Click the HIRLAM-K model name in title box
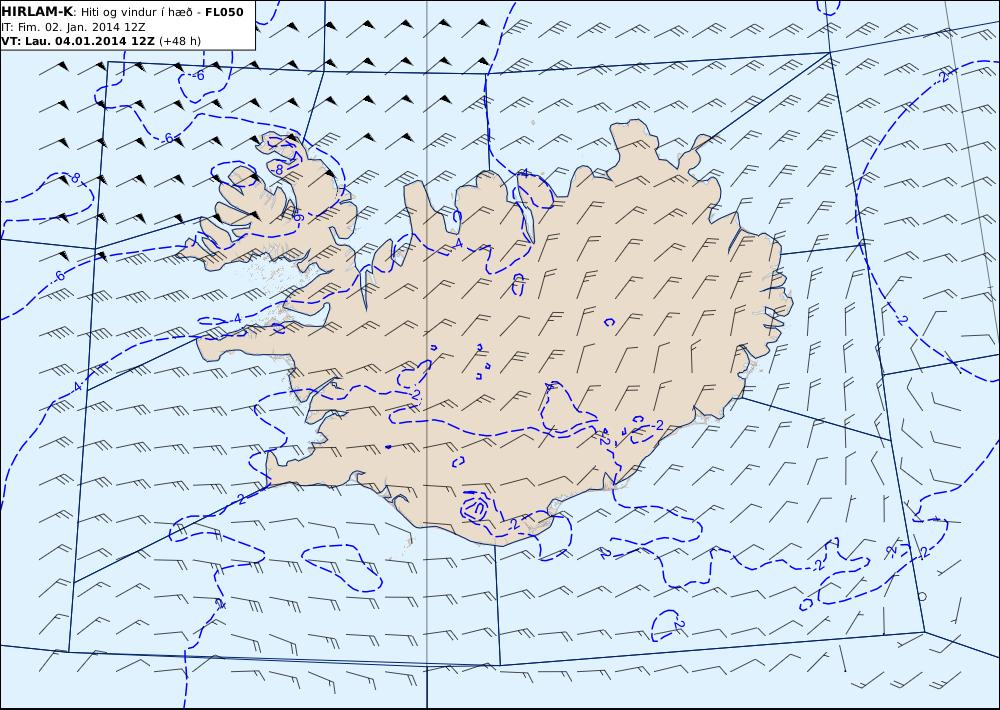 point(37,12)
